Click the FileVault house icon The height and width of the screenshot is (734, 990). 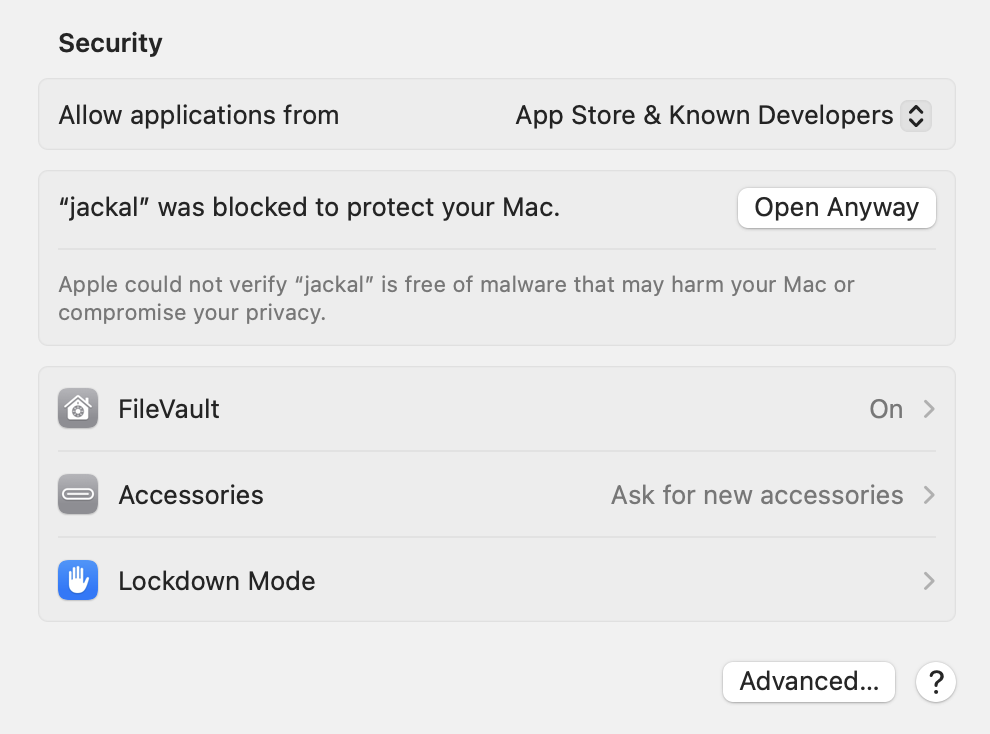[78, 409]
